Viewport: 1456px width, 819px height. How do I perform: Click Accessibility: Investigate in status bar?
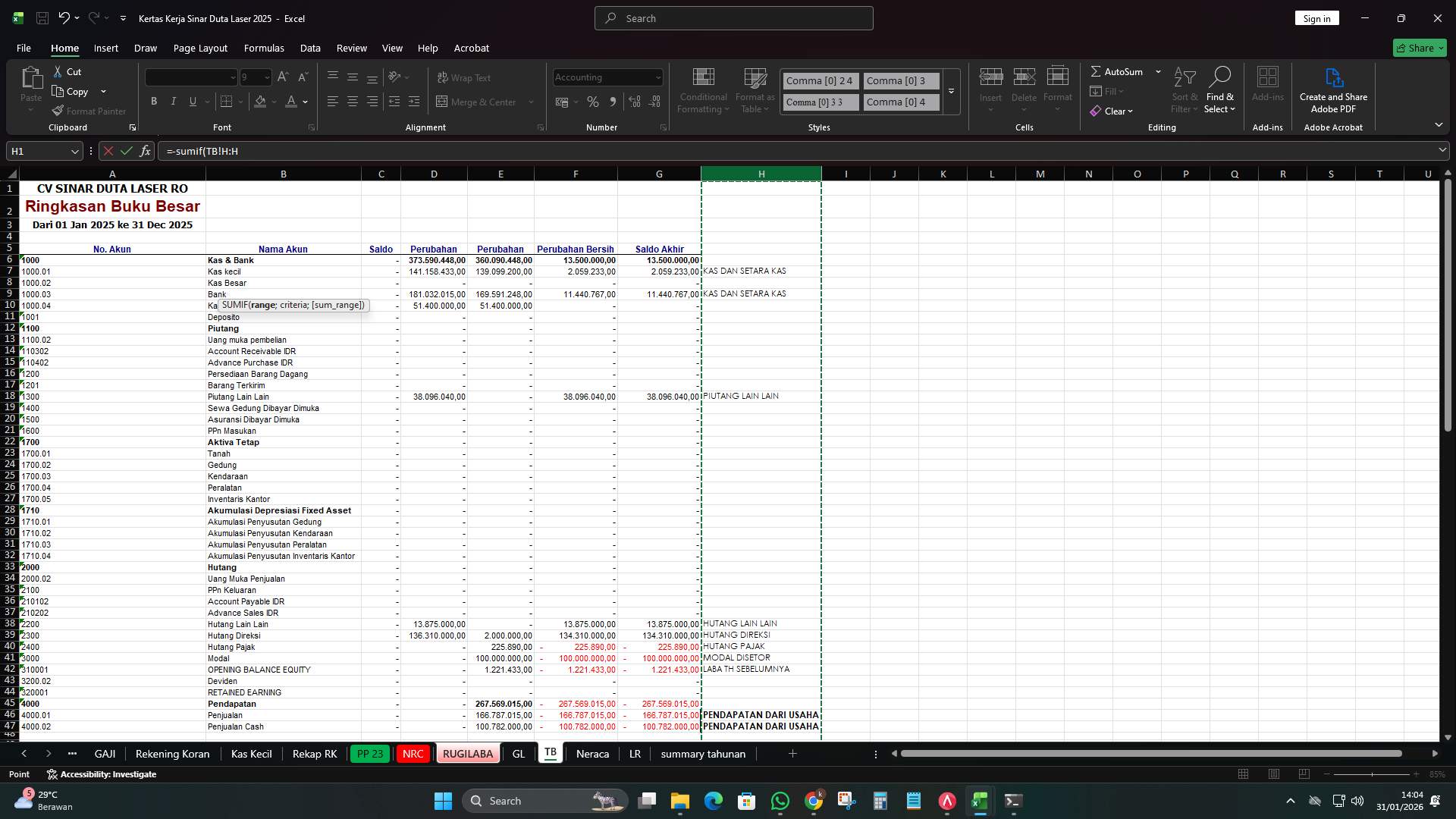101,774
